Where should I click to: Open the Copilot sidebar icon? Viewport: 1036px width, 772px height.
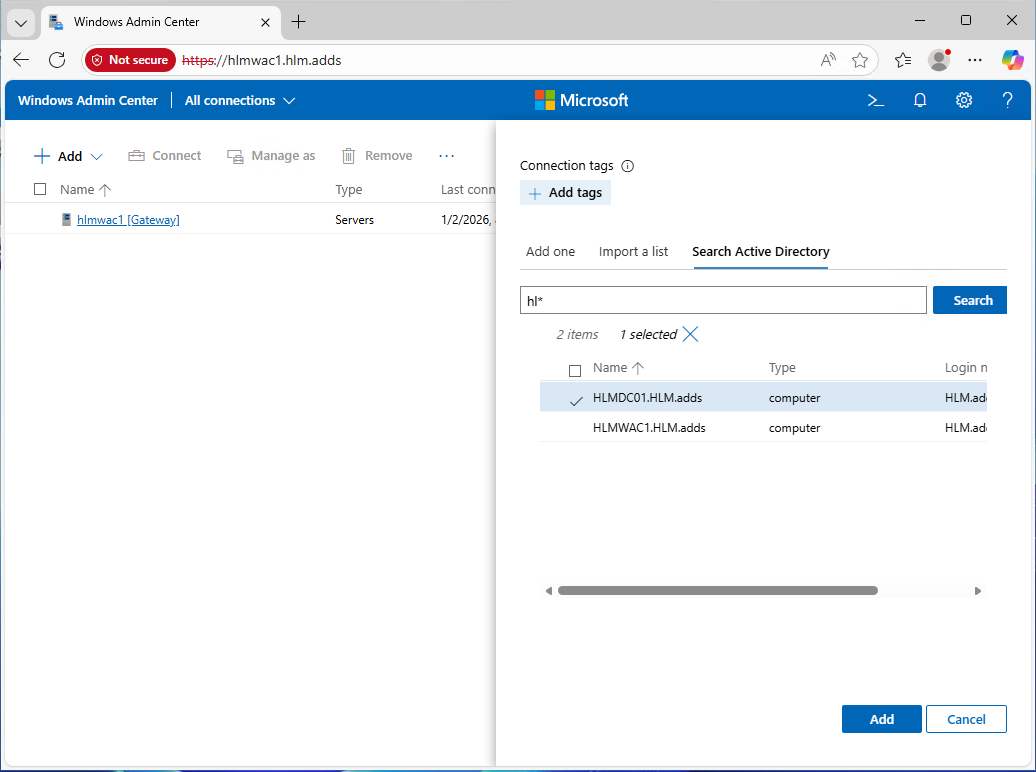(1012, 60)
